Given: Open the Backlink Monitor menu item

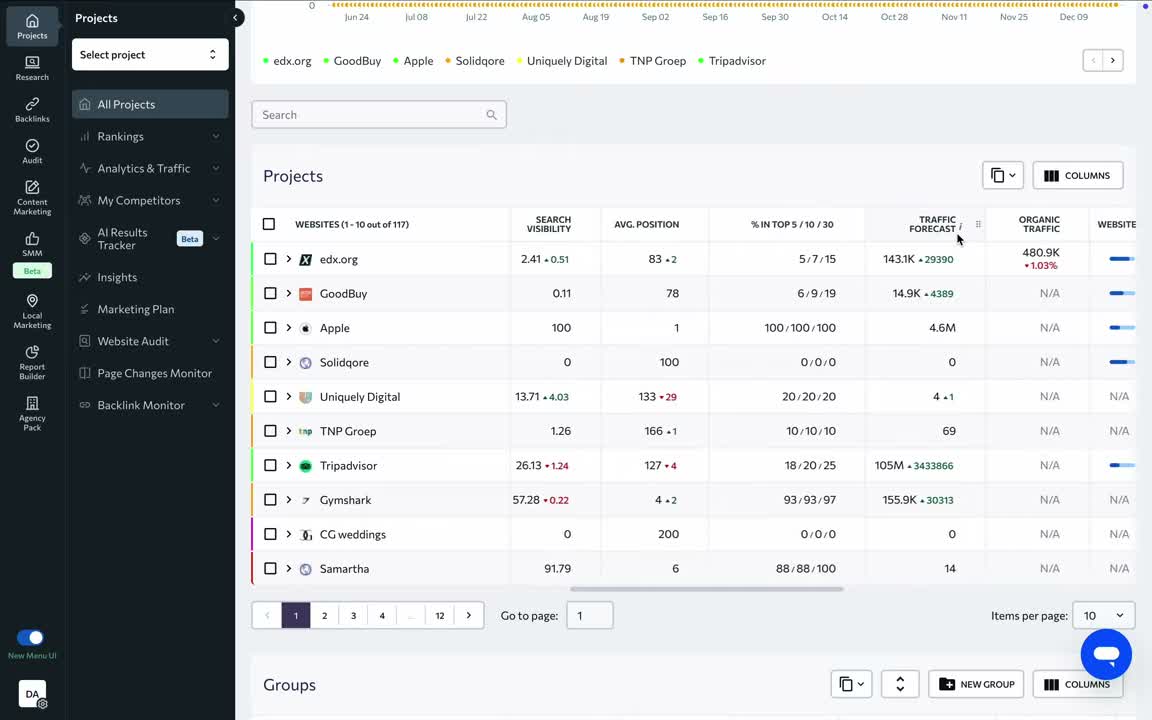Looking at the screenshot, I should tap(150, 406).
